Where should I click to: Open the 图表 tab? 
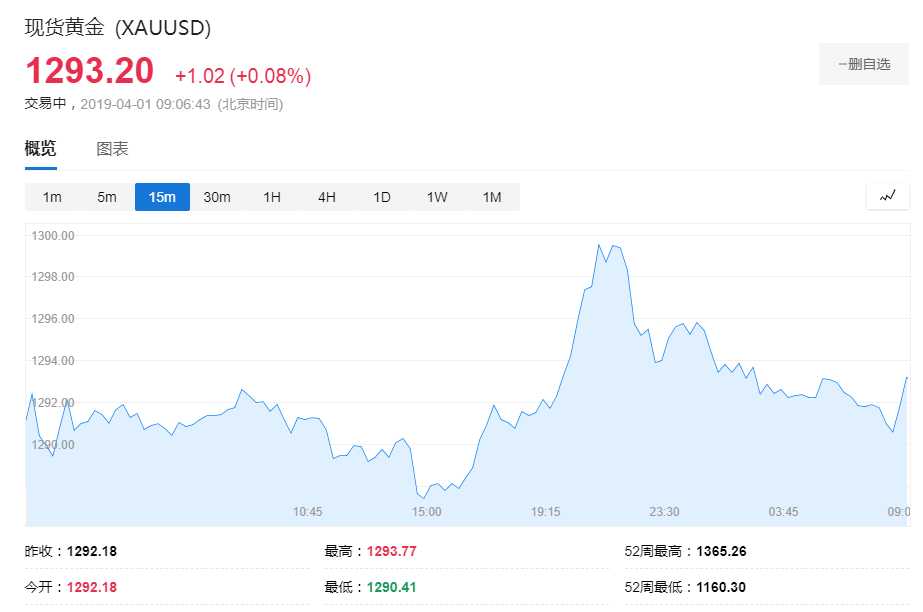112,149
